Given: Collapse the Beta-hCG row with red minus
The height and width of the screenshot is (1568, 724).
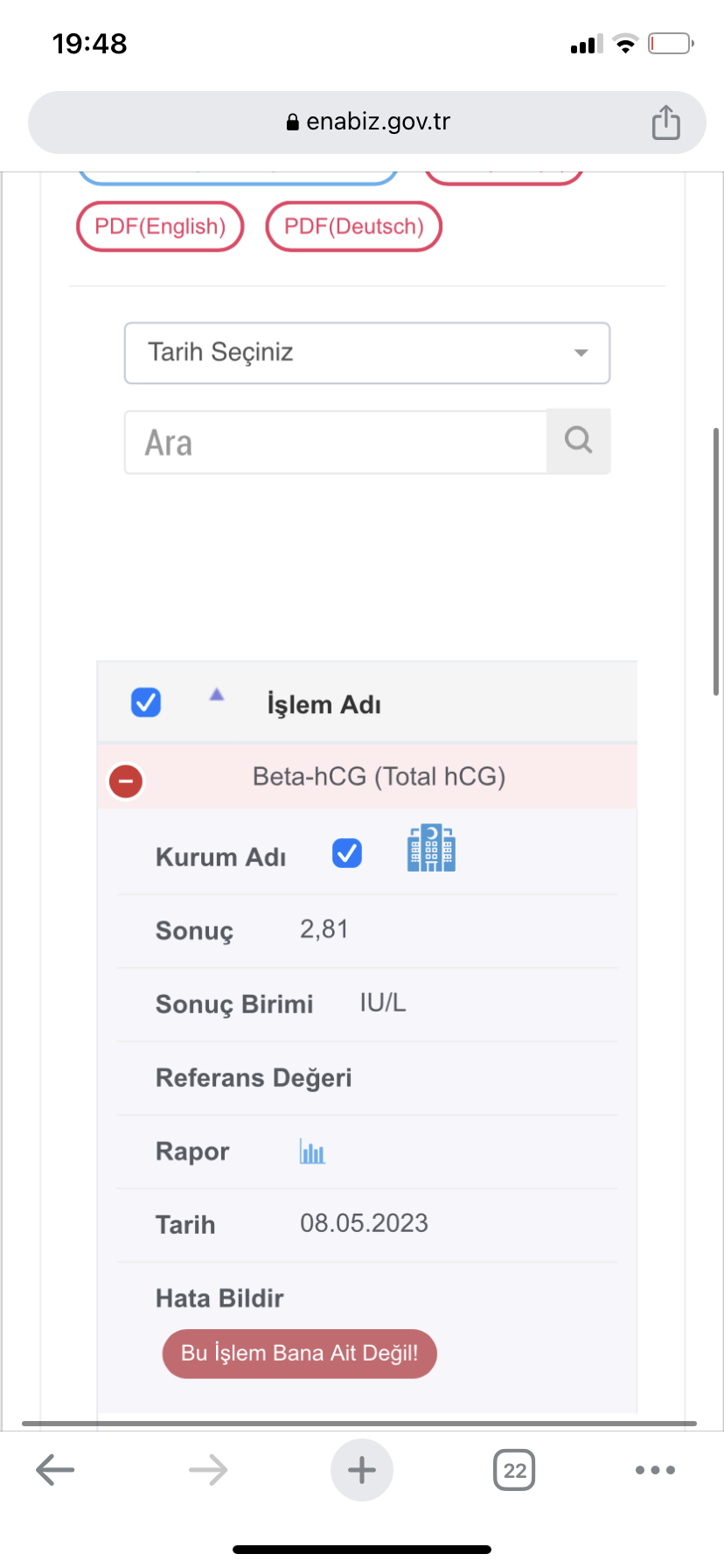Looking at the screenshot, I should (126, 780).
